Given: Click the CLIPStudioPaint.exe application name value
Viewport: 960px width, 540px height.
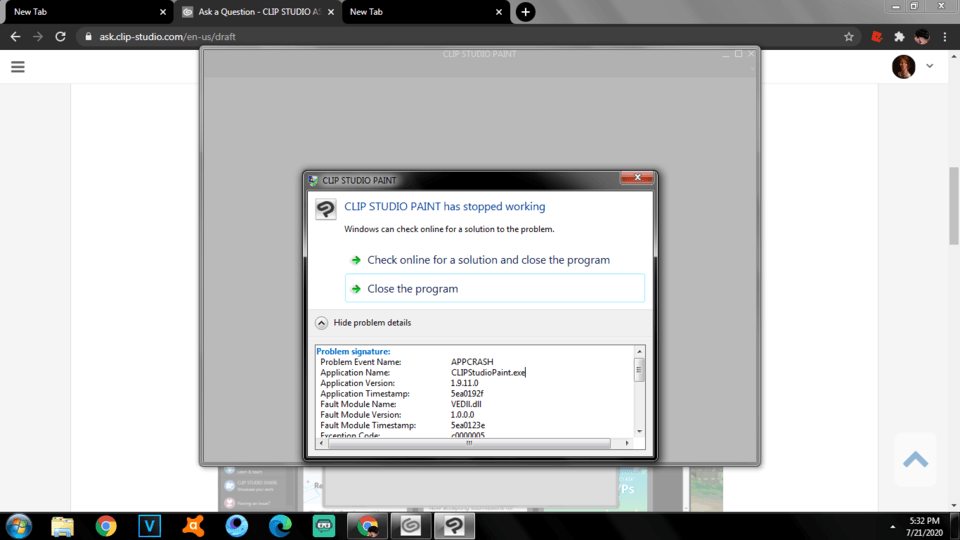Looking at the screenshot, I should (x=488, y=372).
